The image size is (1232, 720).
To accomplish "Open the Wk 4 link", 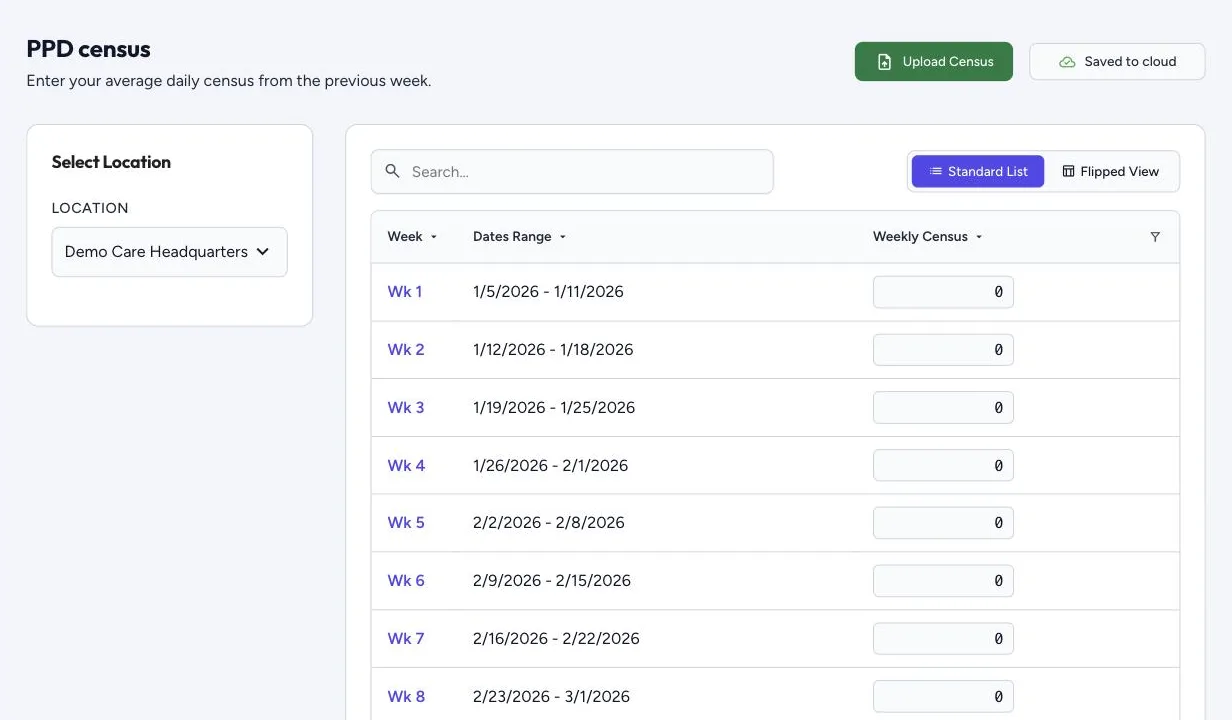I will 407,466.
